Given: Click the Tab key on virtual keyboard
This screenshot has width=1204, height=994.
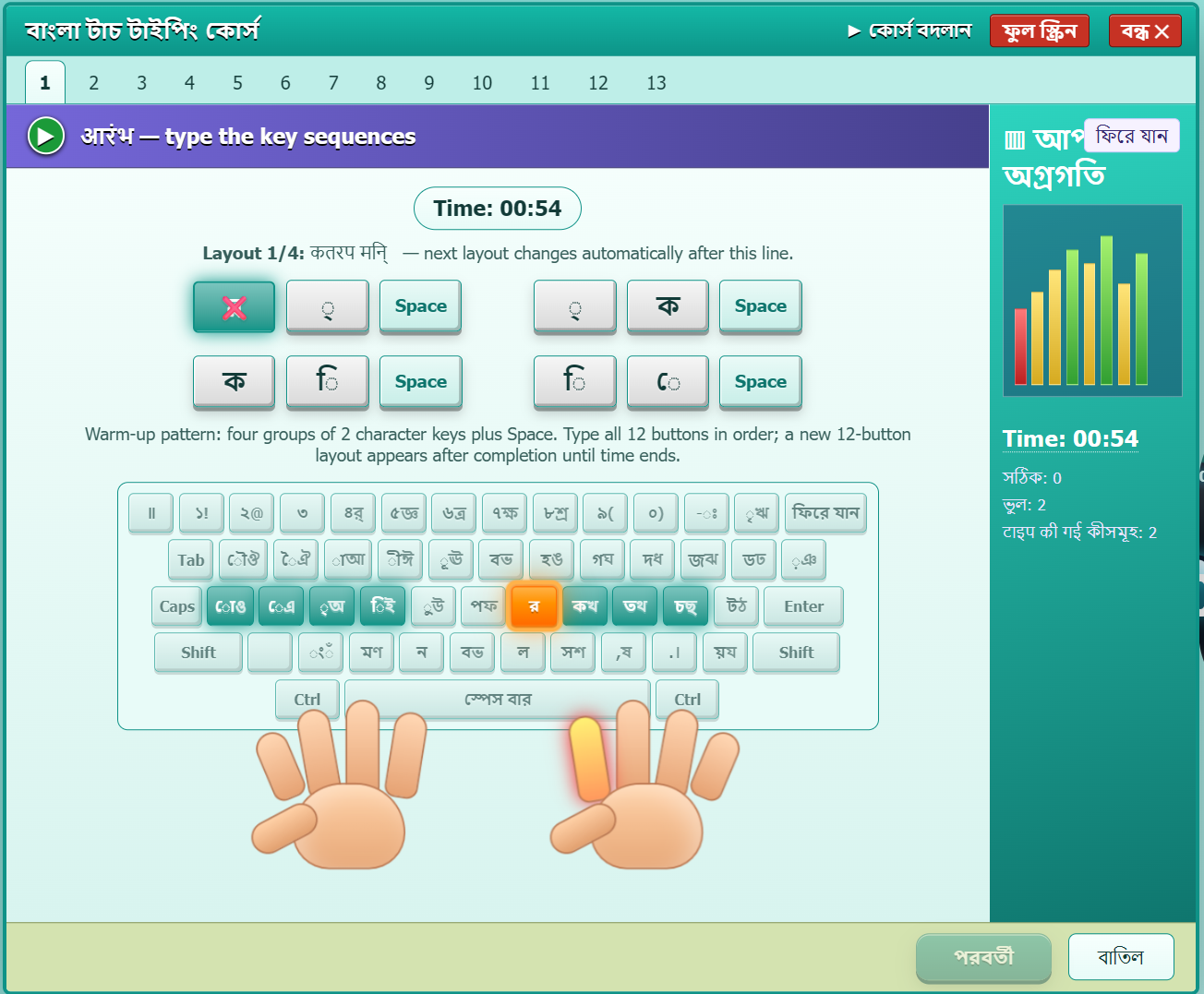Looking at the screenshot, I should (191, 560).
